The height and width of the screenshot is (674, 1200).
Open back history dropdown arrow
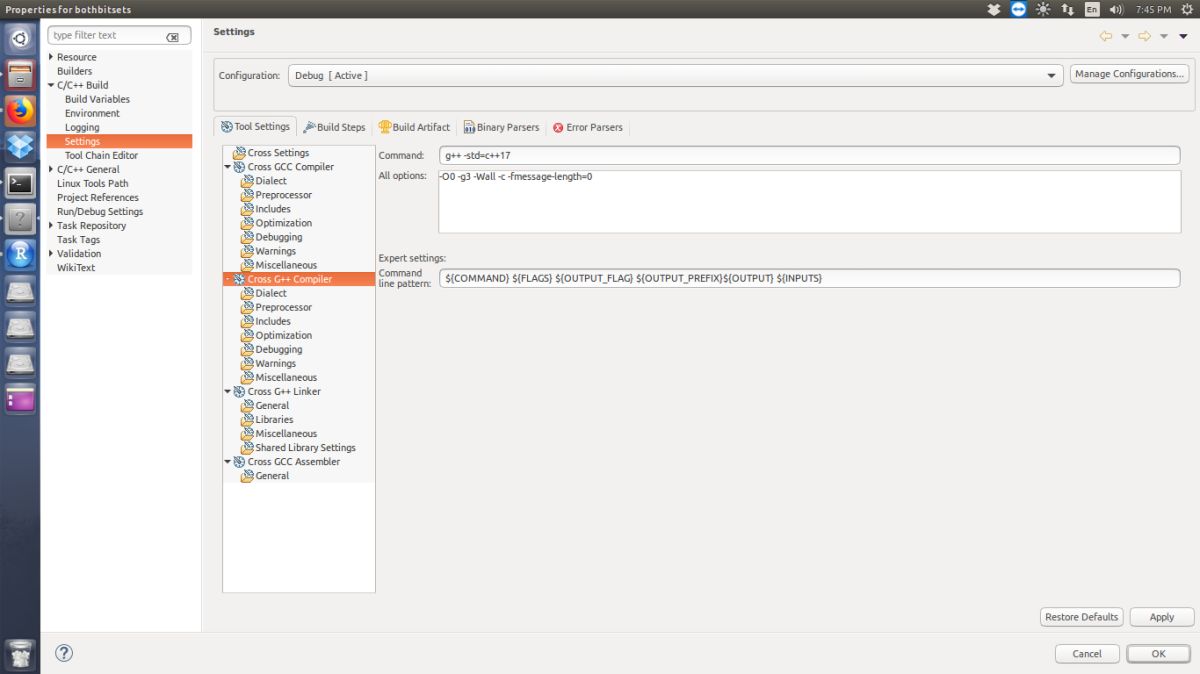[1125, 36]
